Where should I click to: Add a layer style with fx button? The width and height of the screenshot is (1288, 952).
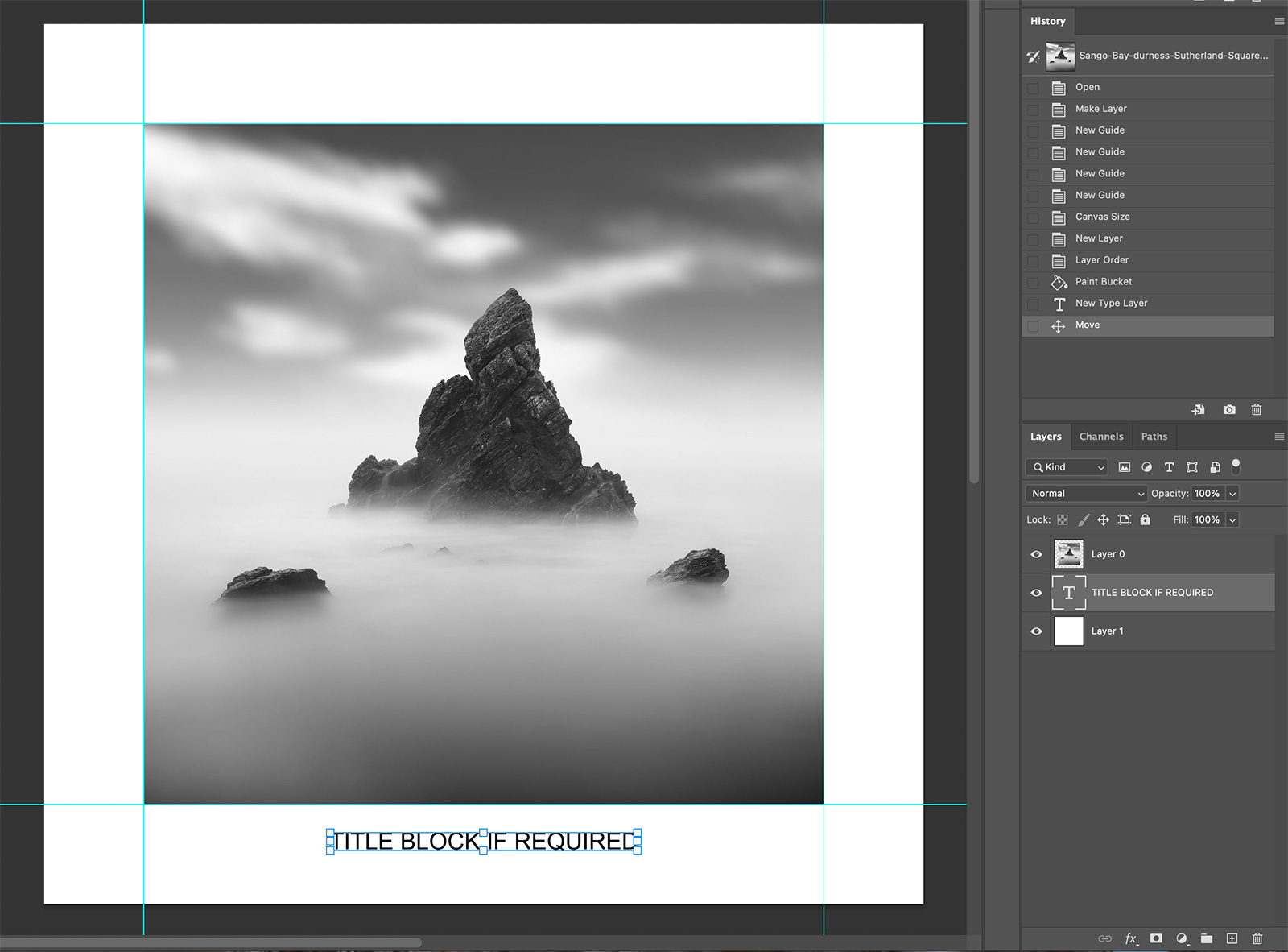coord(1131,938)
